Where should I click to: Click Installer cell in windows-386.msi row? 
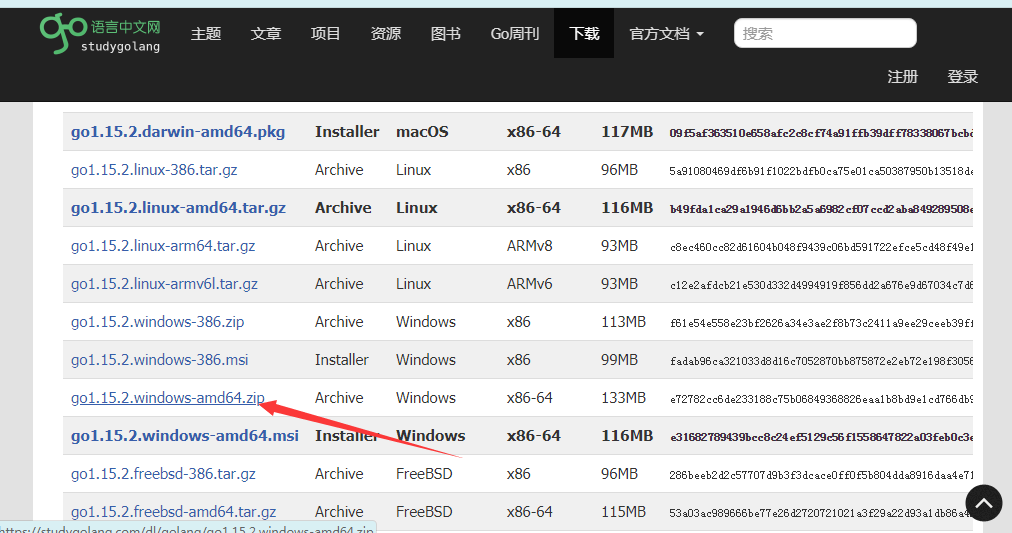click(341, 360)
